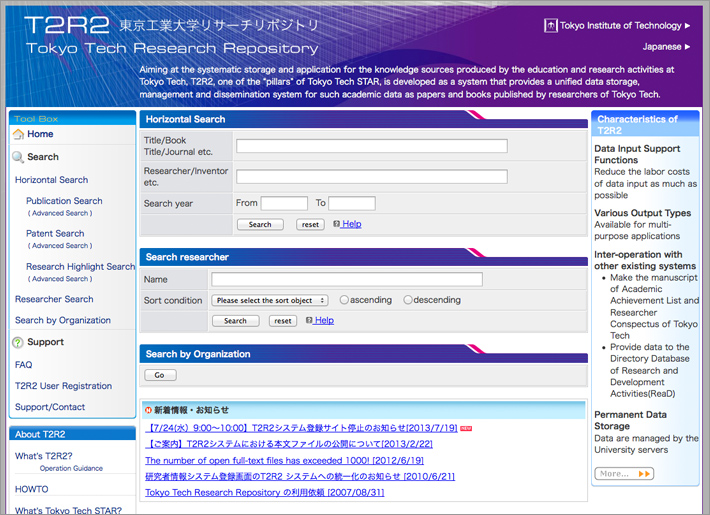The width and height of the screenshot is (710, 515).
Task: Click the orange arrows on More button
Action: (x=644, y=474)
